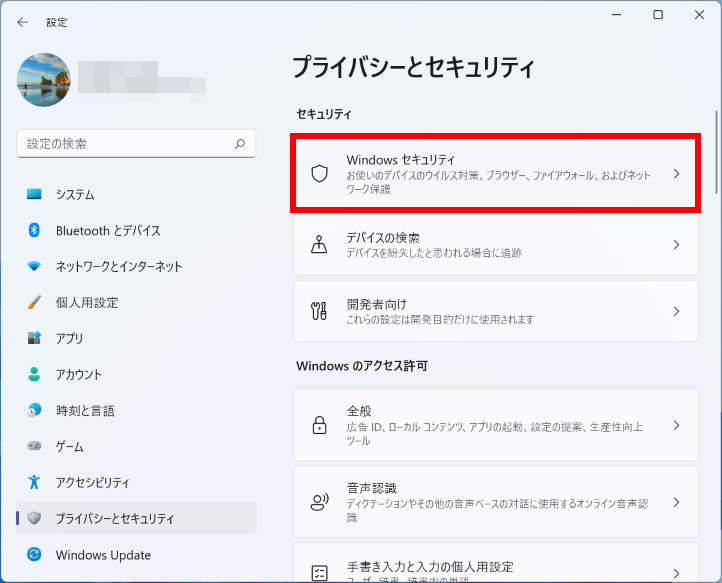
Task: Click the Windows Update sync icon
Action: click(34, 554)
